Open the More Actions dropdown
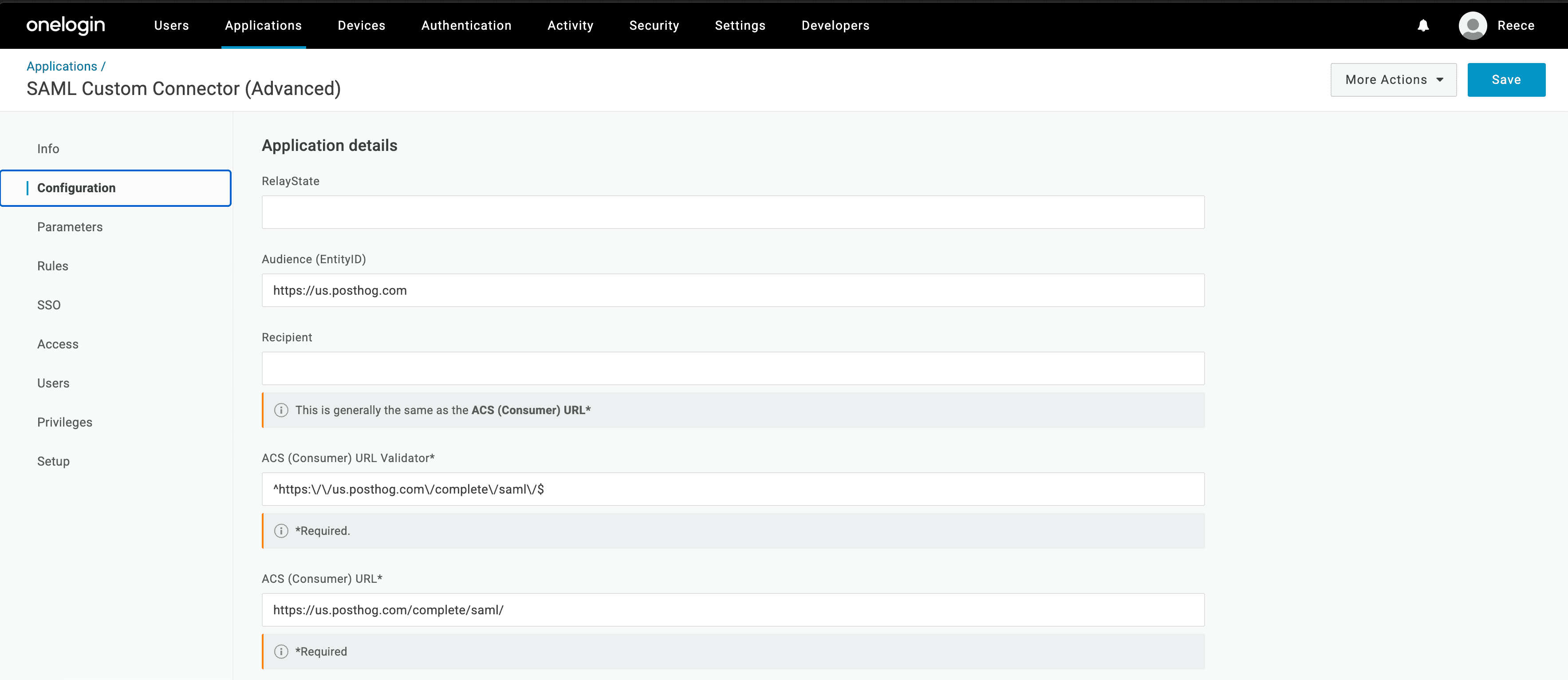Image resolution: width=1568 pixels, height=680 pixels. 1393,80
